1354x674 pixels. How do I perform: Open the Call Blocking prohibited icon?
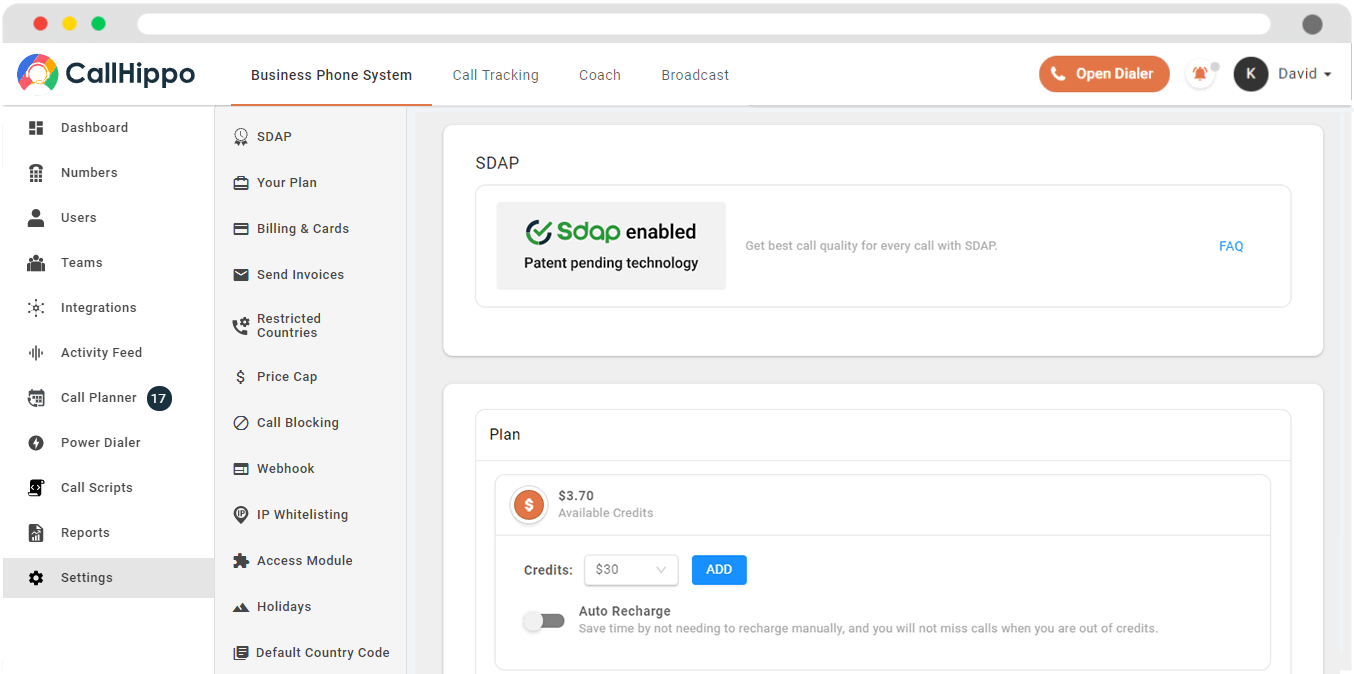[x=241, y=423]
